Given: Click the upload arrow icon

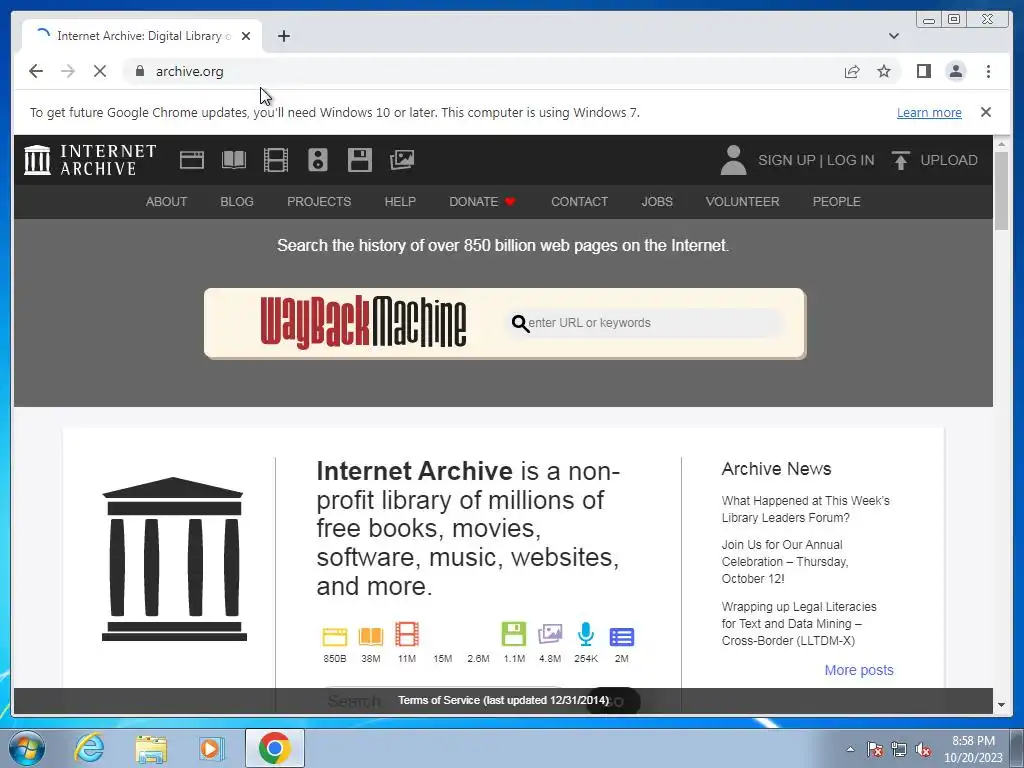Looking at the screenshot, I should (x=901, y=160).
